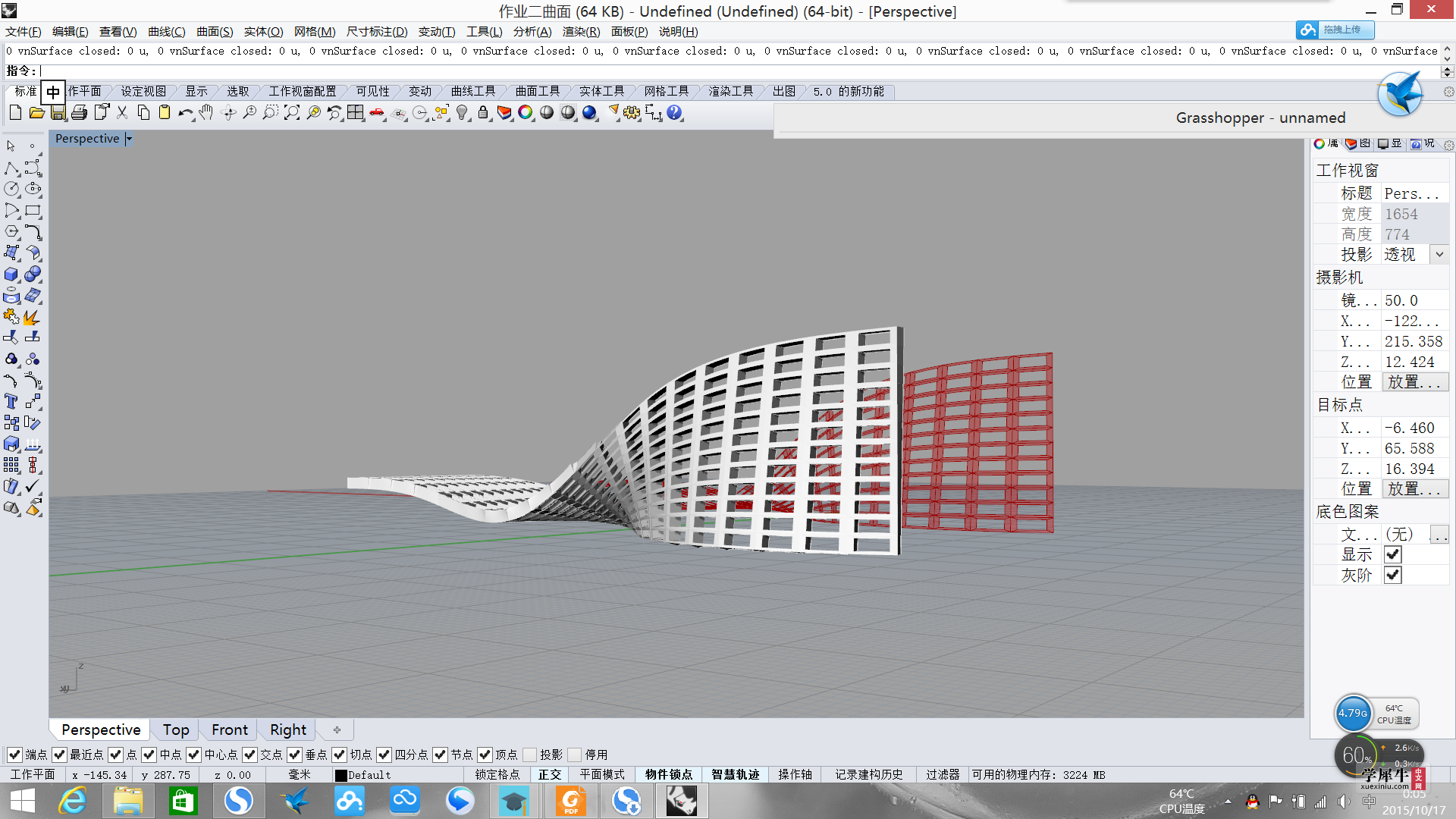Open the 曲面(S) menu
This screenshot has height=819, width=1456.
(x=215, y=31)
